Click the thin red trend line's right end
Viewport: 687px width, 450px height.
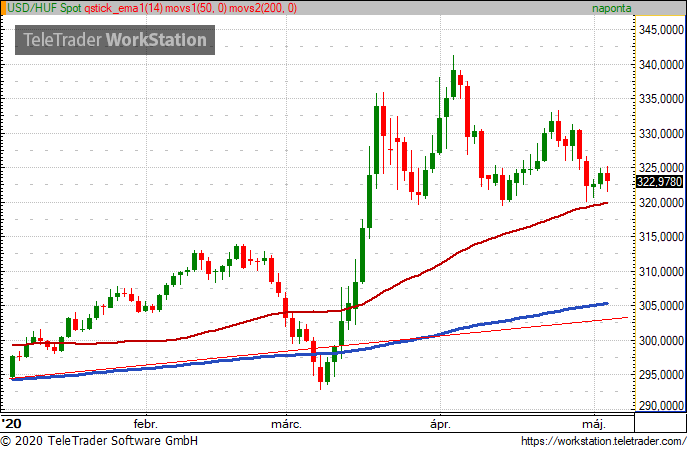627,318
